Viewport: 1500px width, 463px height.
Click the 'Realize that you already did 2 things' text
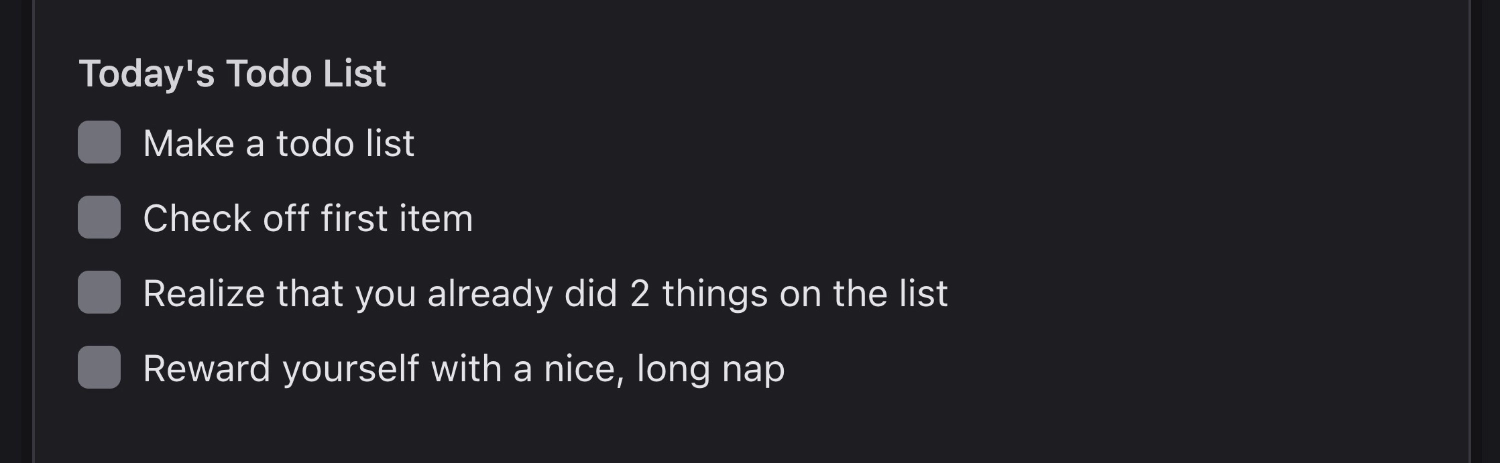click(x=545, y=294)
